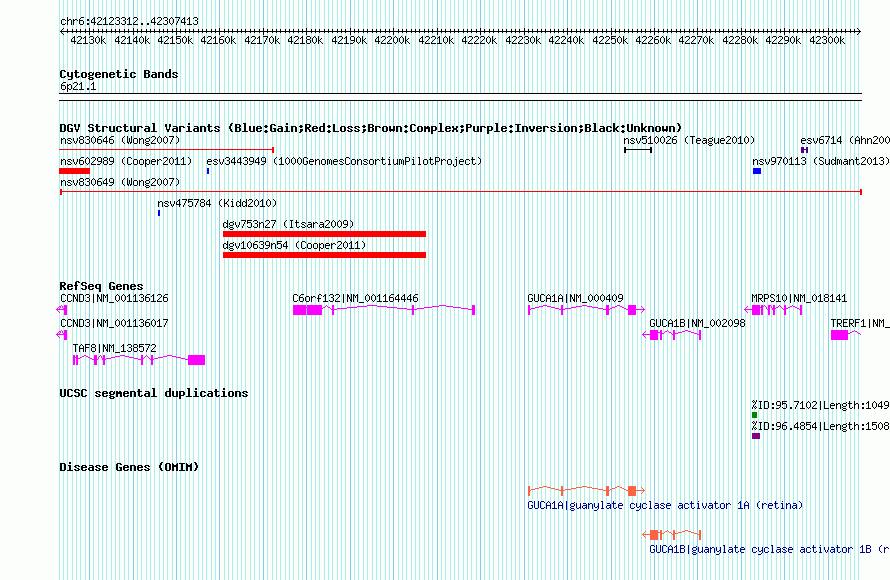The image size is (890, 580).
Task: Select the C6orf132|NM_001164446 gene label
Action: 355,298
